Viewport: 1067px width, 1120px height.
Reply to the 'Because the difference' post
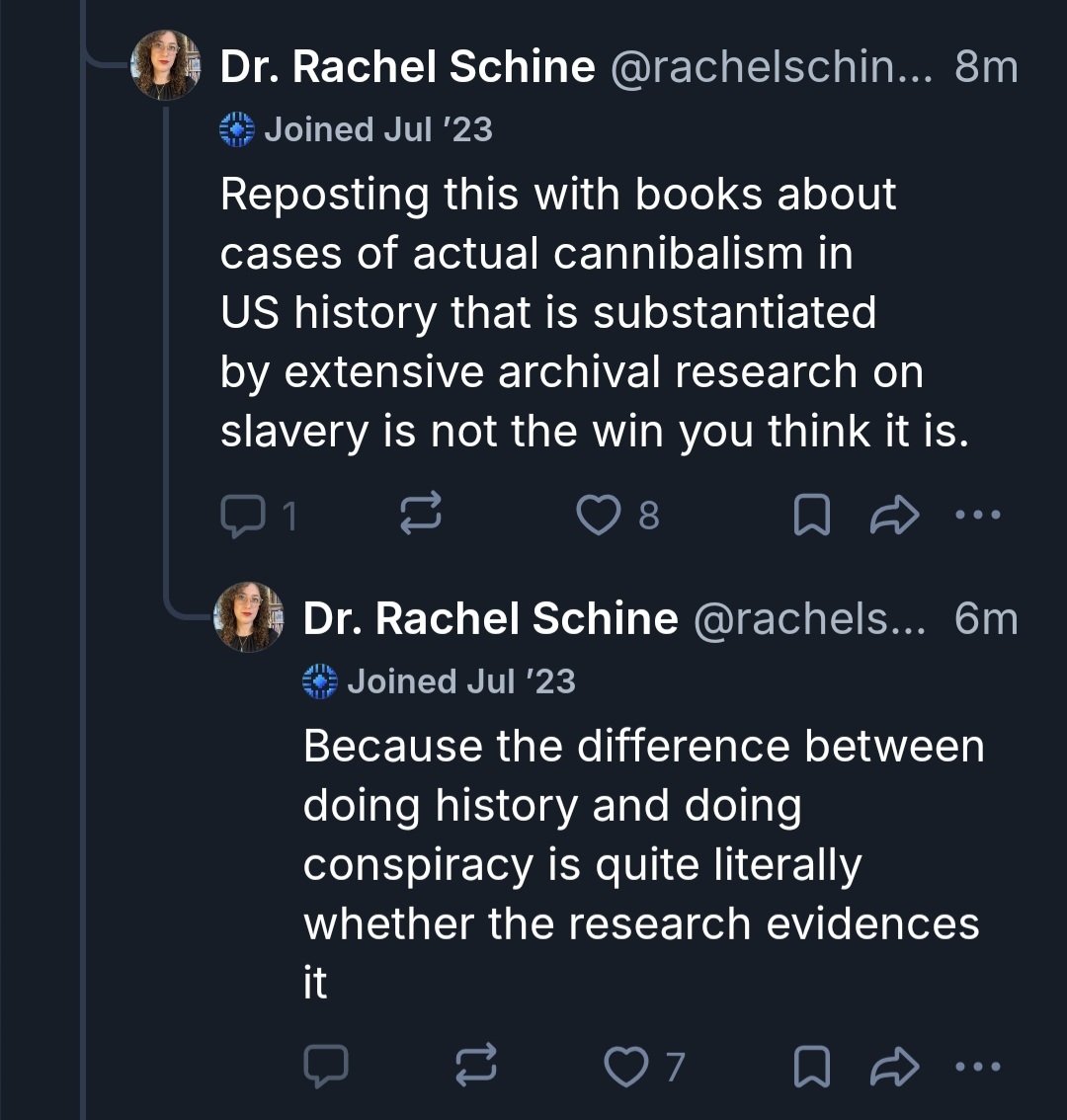coord(324,1067)
